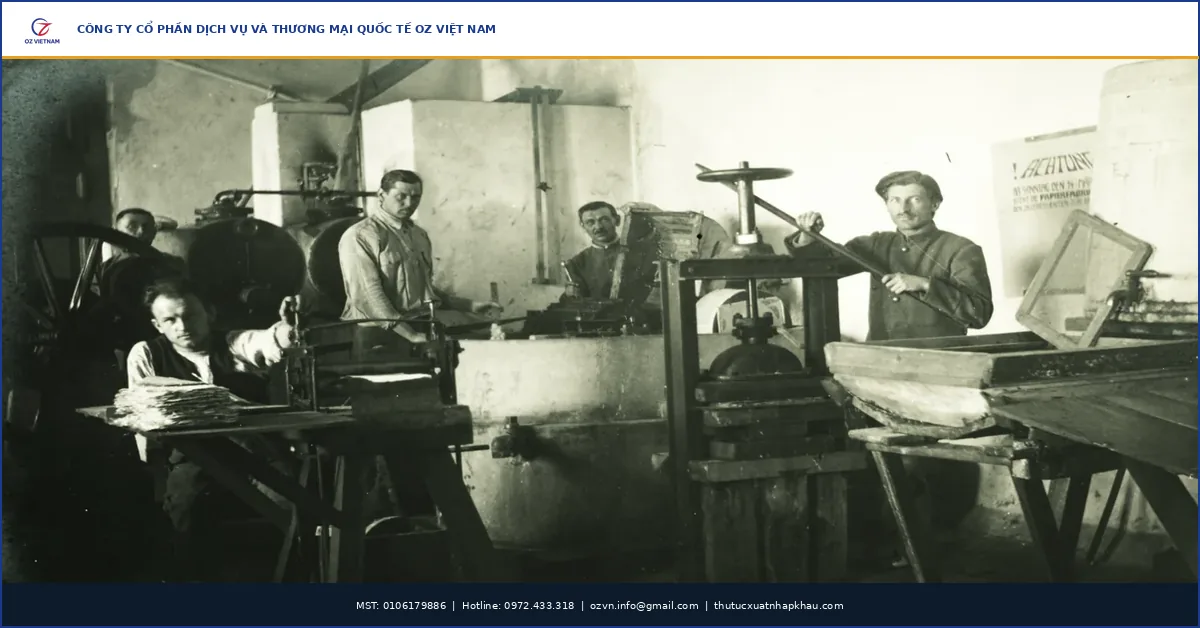Click the tax code 'MST: 0106179886'

pyautogui.click(x=401, y=606)
